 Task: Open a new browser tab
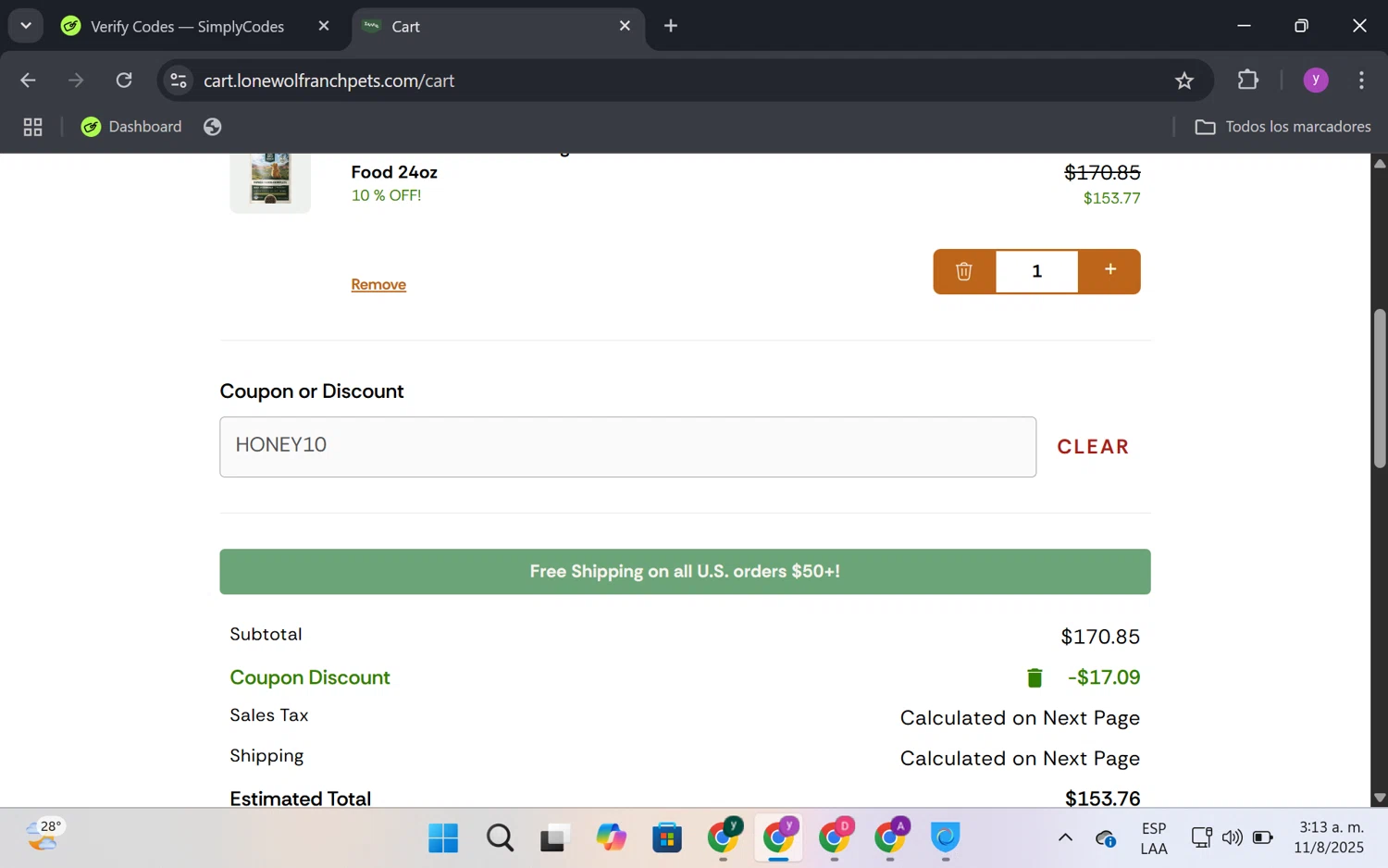click(671, 26)
